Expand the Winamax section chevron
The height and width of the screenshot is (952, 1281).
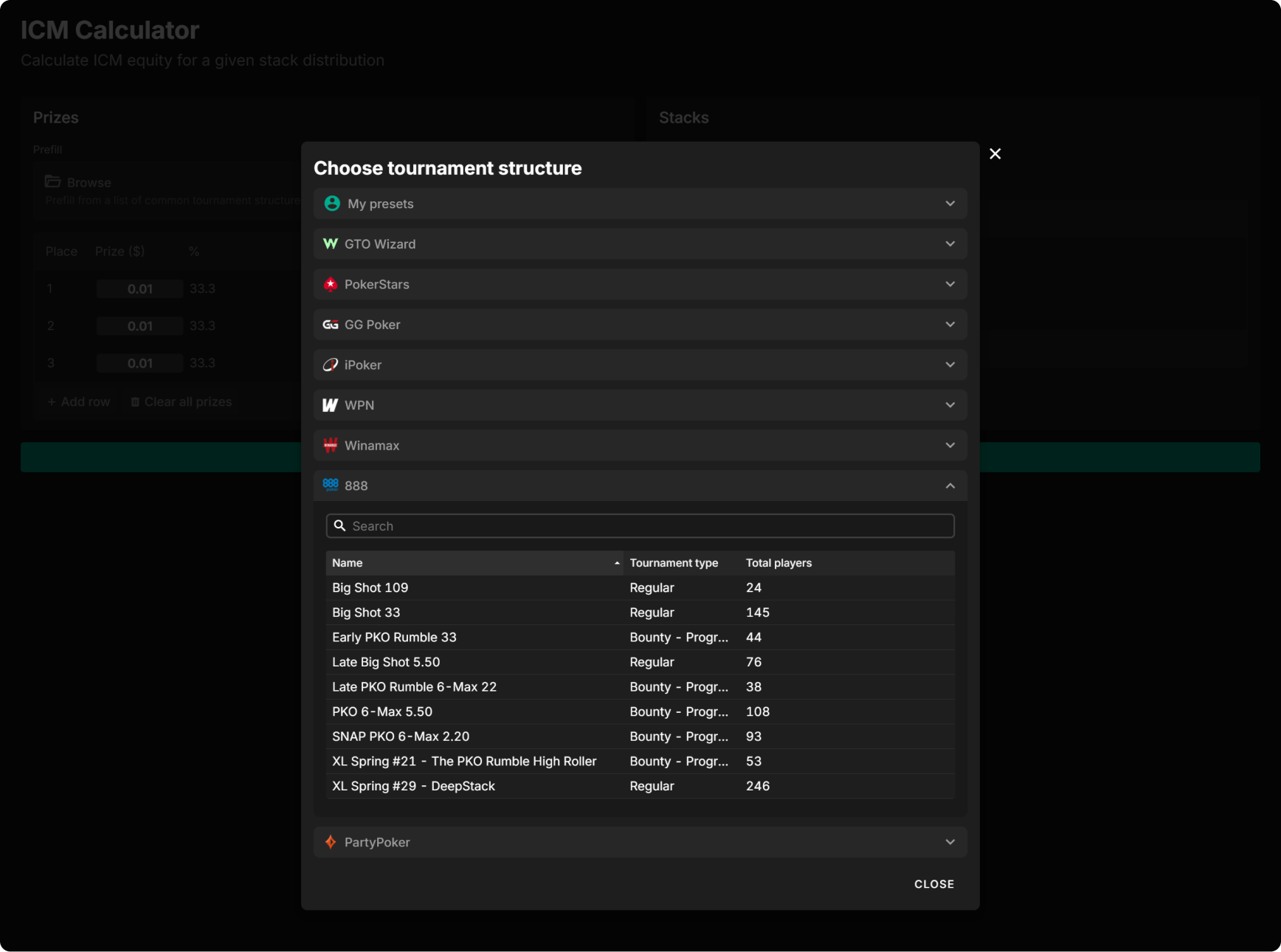pyautogui.click(x=950, y=445)
